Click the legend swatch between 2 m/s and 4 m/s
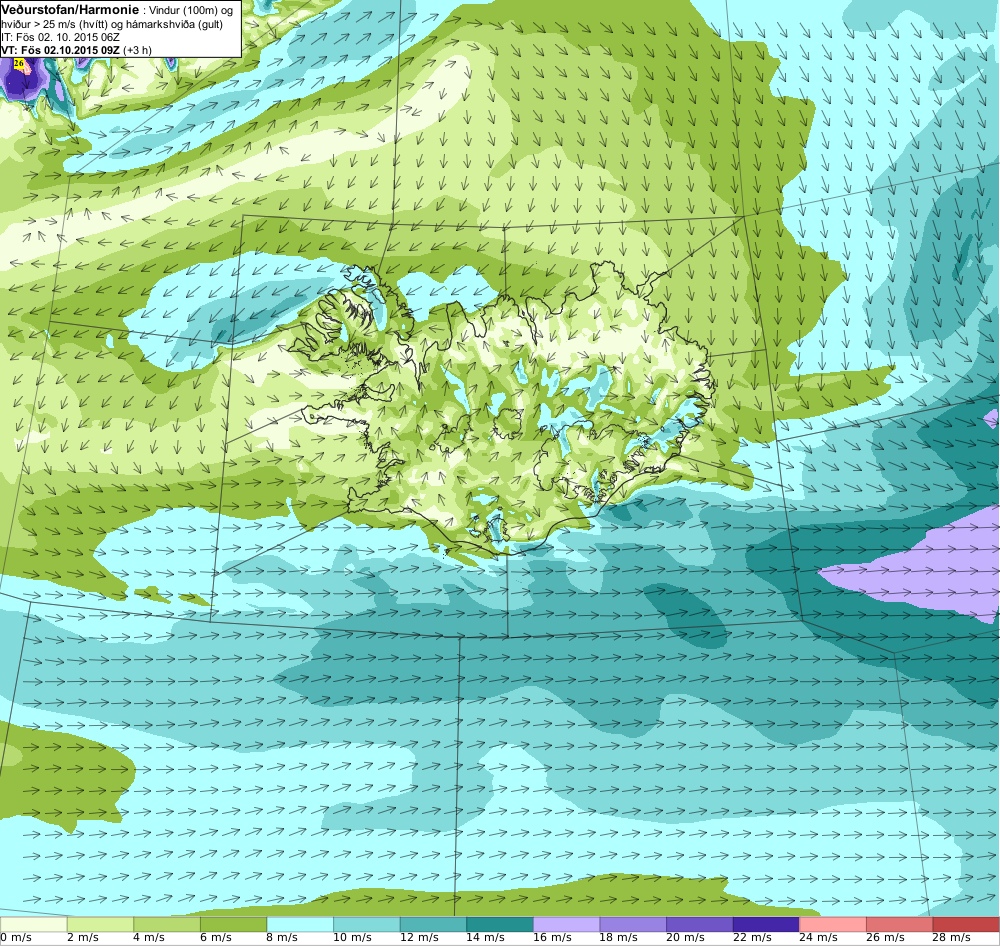The width and height of the screenshot is (1000, 946). (x=100, y=924)
